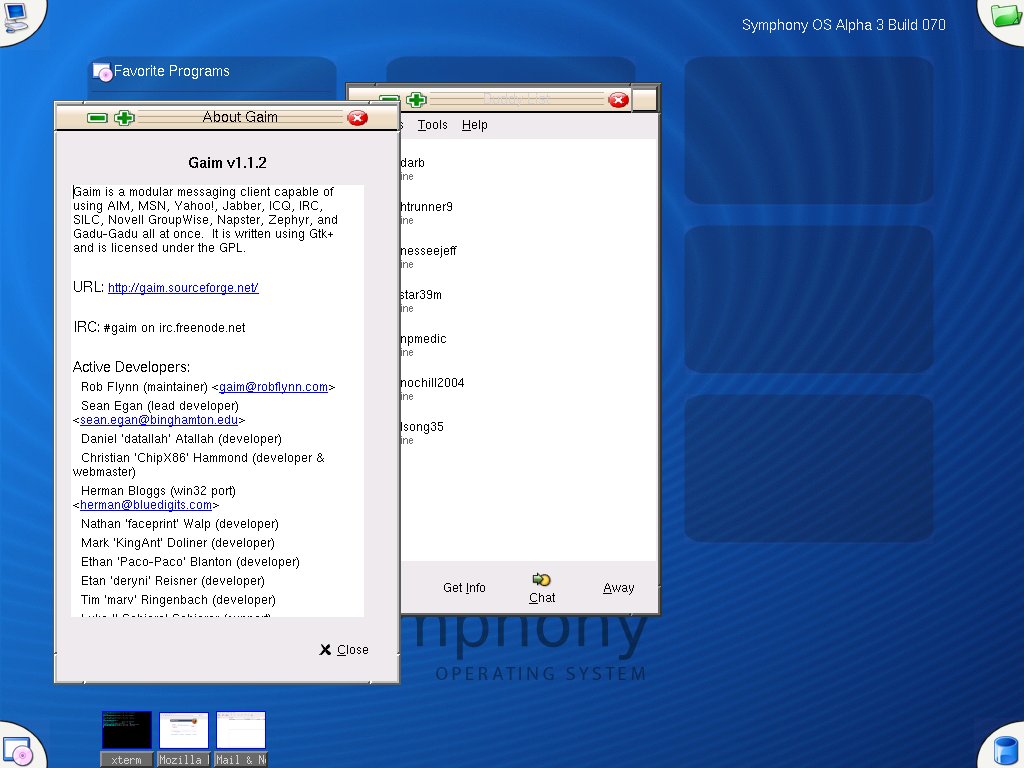Maximize the Buddy List window
This screenshot has width=1024, height=768.
[x=416, y=100]
